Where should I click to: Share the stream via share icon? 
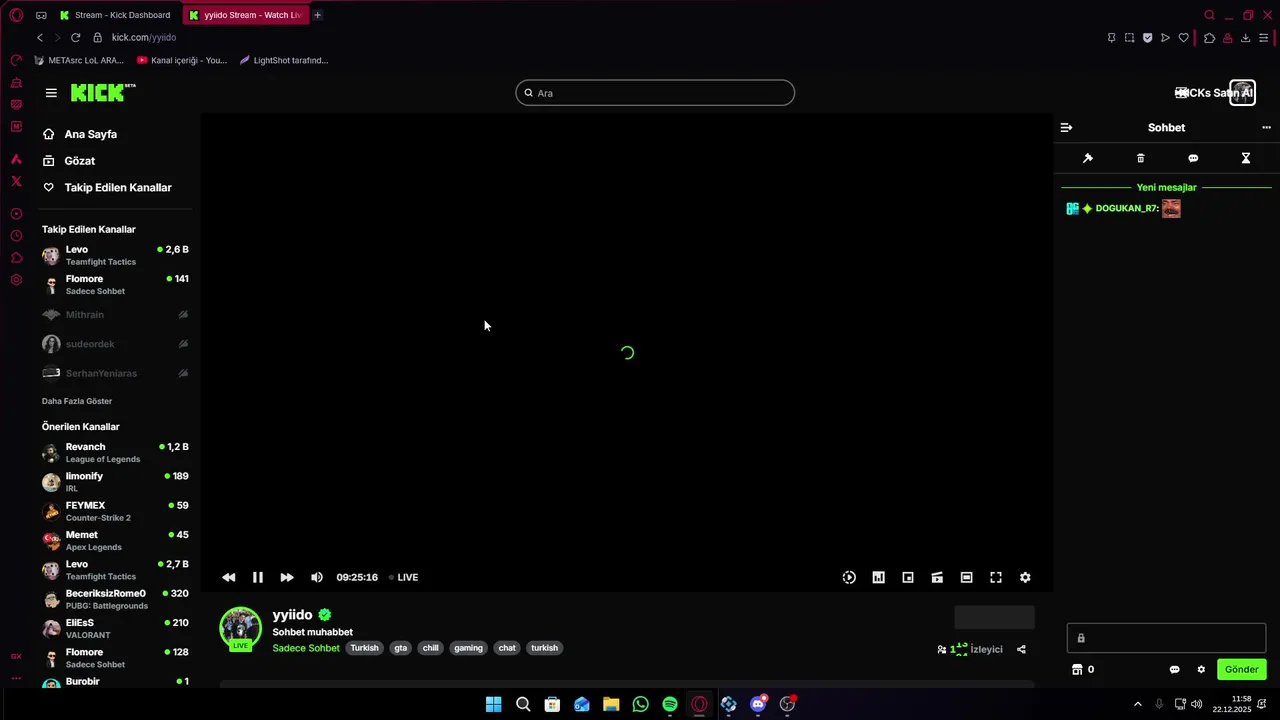[x=1021, y=649]
